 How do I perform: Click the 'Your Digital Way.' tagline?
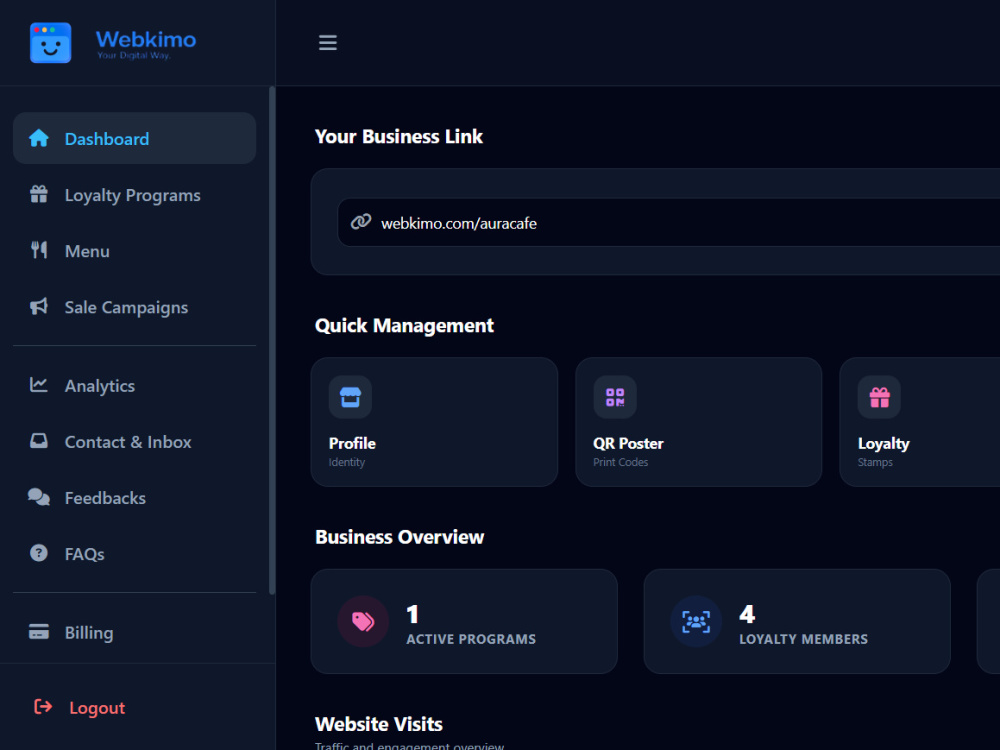click(134, 55)
